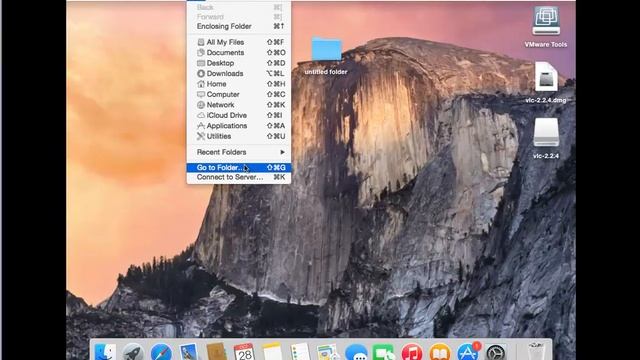This screenshot has width=640, height=360.
Task: Open Reminders list icon in Dock
Action: coord(300,352)
